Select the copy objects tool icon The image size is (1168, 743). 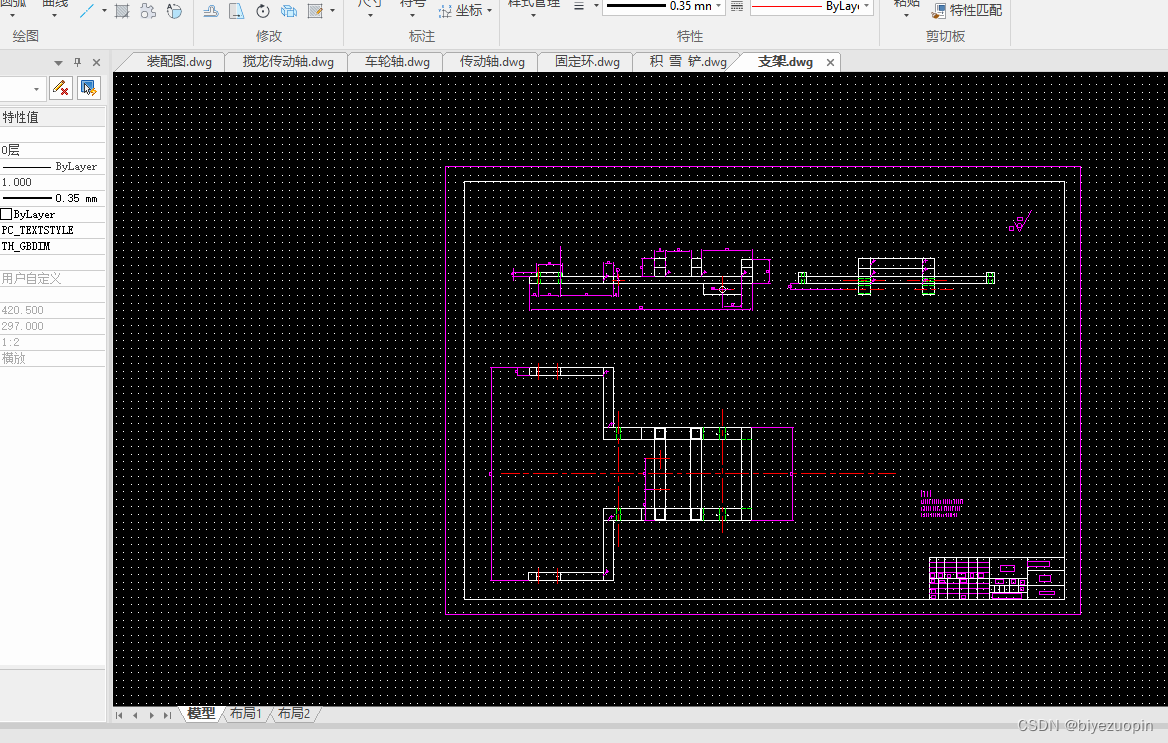click(x=289, y=10)
